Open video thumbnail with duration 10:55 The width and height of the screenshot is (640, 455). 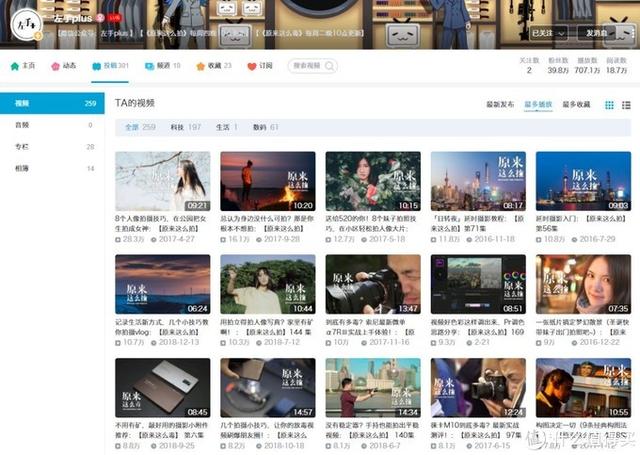tap(584, 388)
